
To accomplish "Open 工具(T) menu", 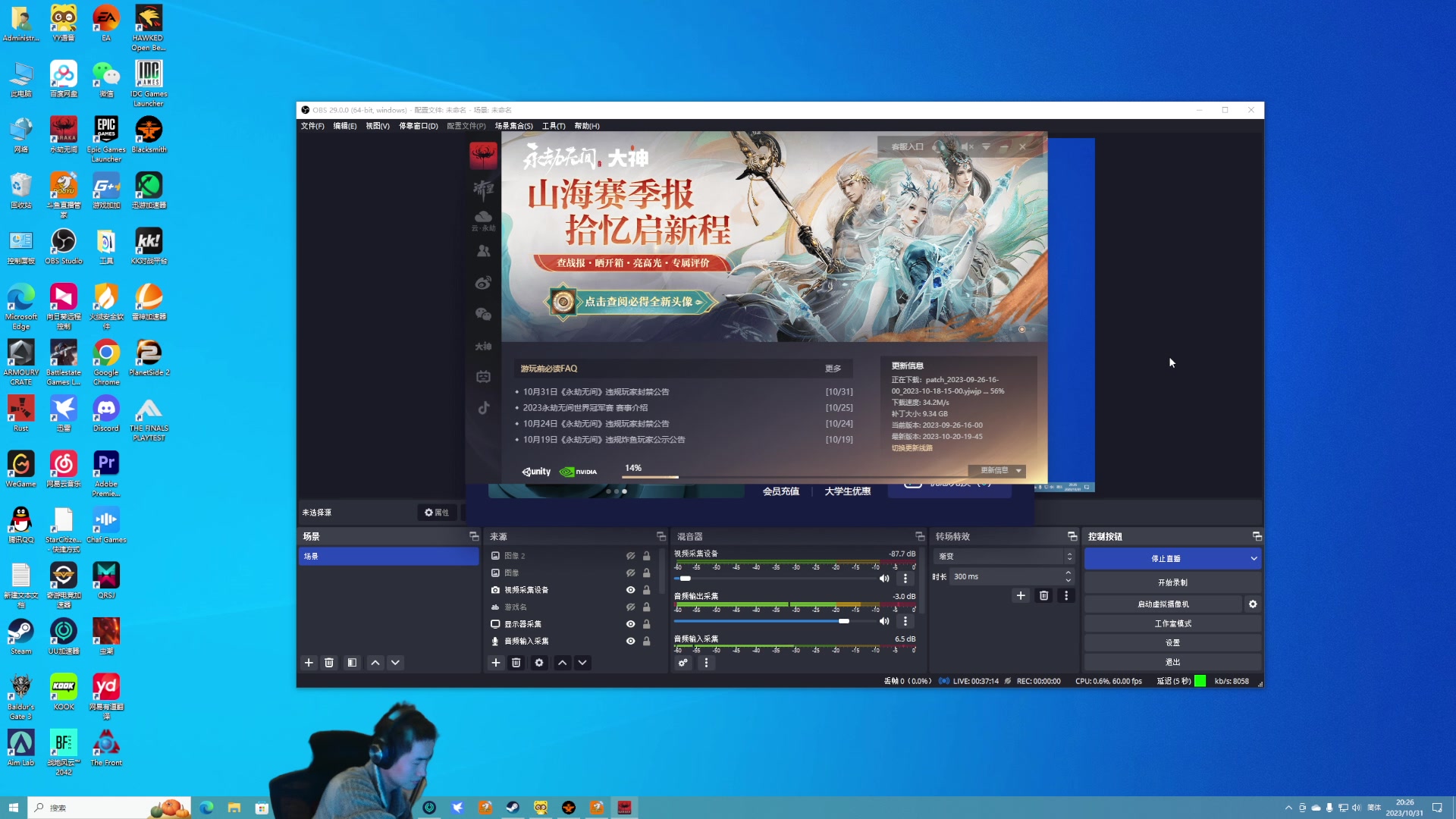I will [x=554, y=126].
